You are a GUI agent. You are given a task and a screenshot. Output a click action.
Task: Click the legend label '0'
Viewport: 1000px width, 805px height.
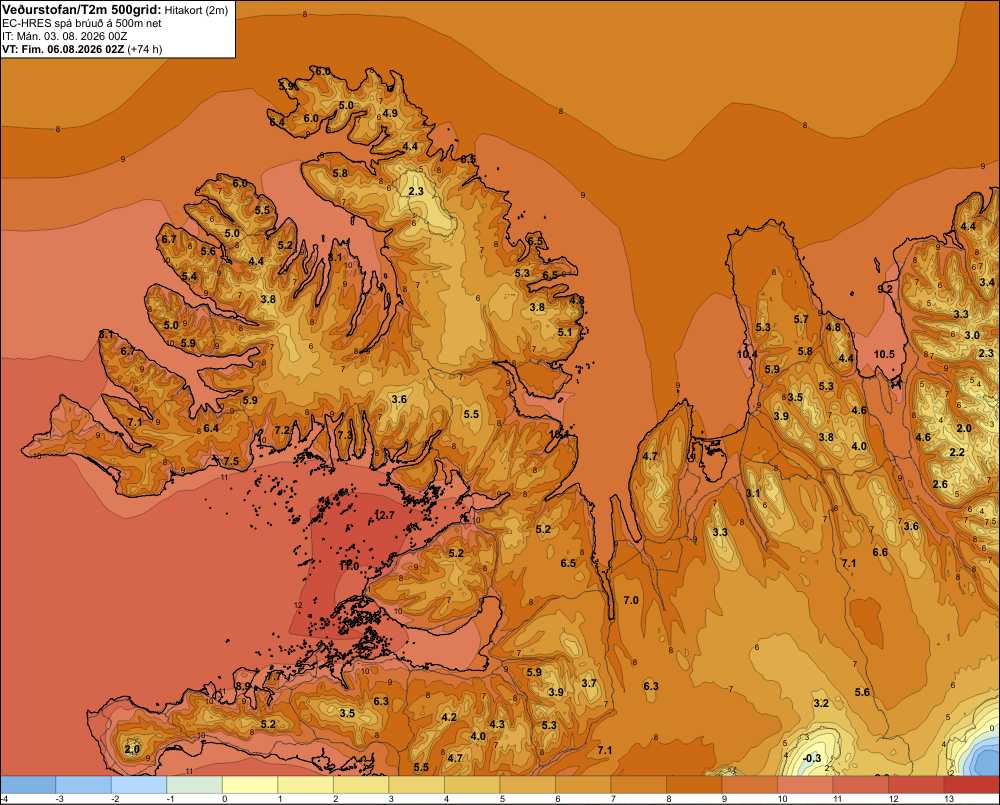(224, 799)
